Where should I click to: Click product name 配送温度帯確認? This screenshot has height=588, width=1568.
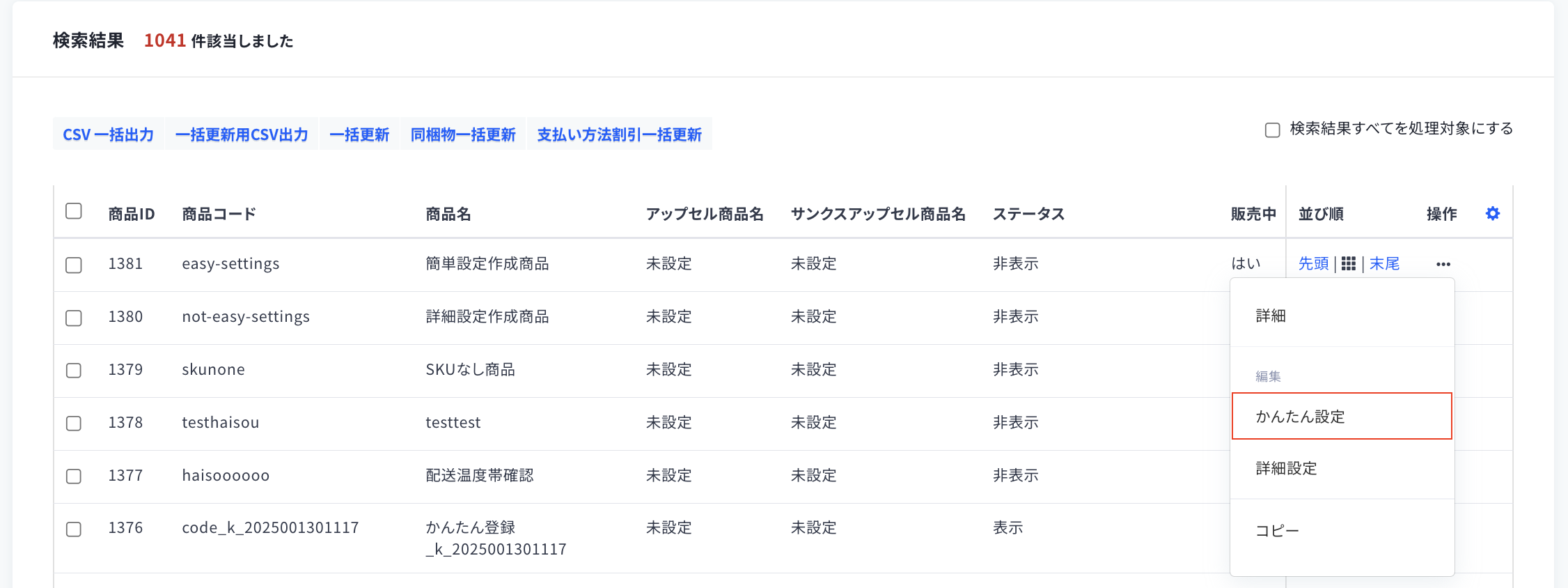click(x=480, y=475)
